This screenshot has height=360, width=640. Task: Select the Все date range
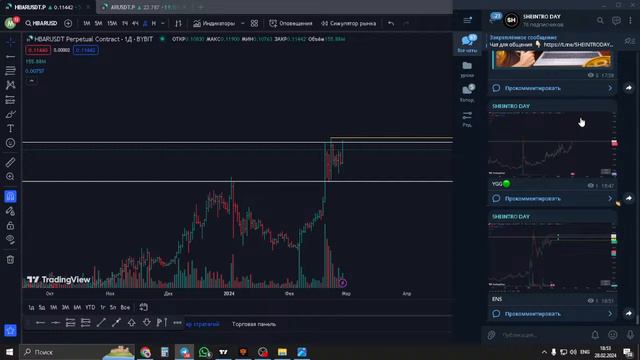(x=125, y=307)
